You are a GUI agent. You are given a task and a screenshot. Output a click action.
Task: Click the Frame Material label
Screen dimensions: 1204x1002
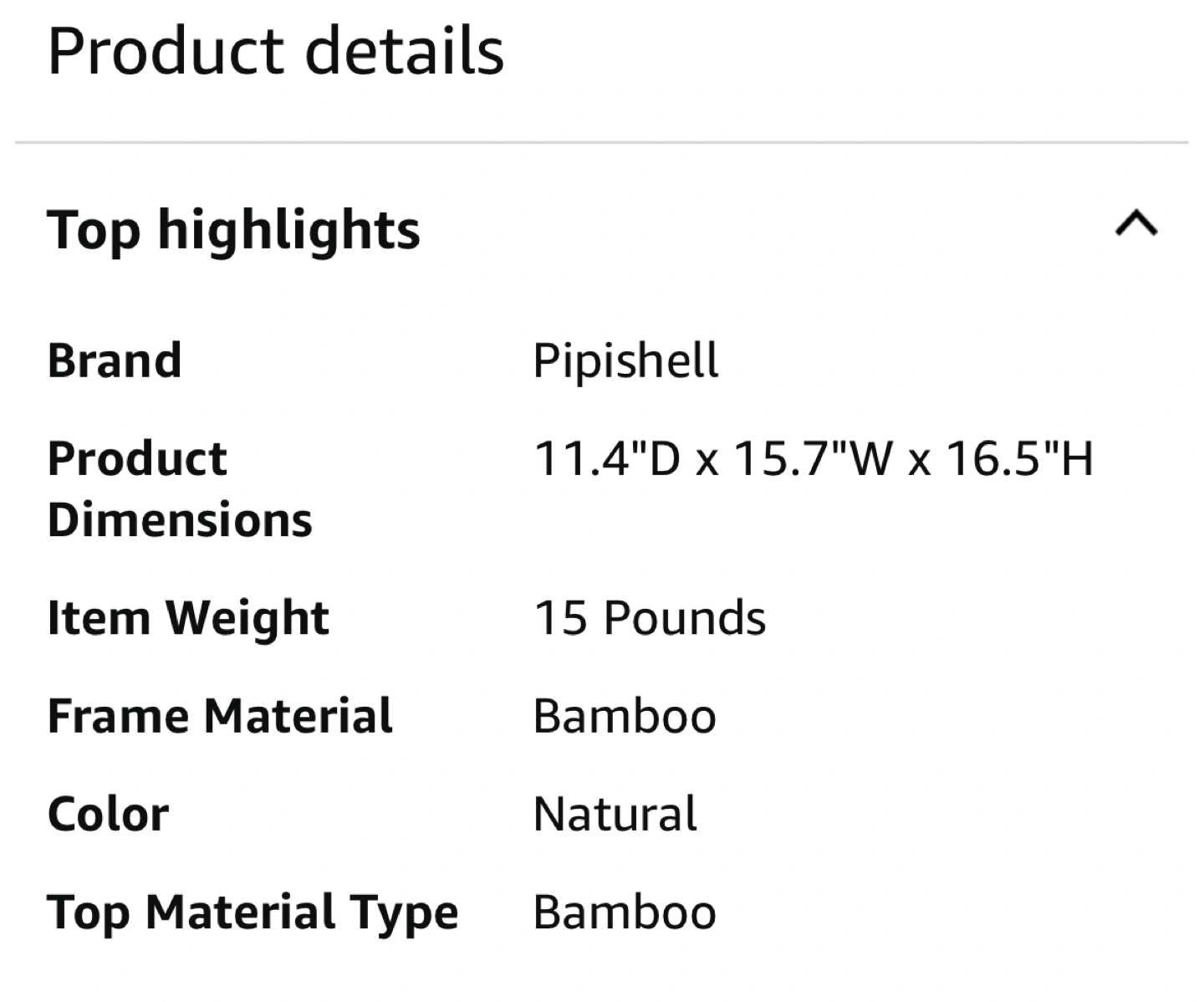(x=220, y=716)
